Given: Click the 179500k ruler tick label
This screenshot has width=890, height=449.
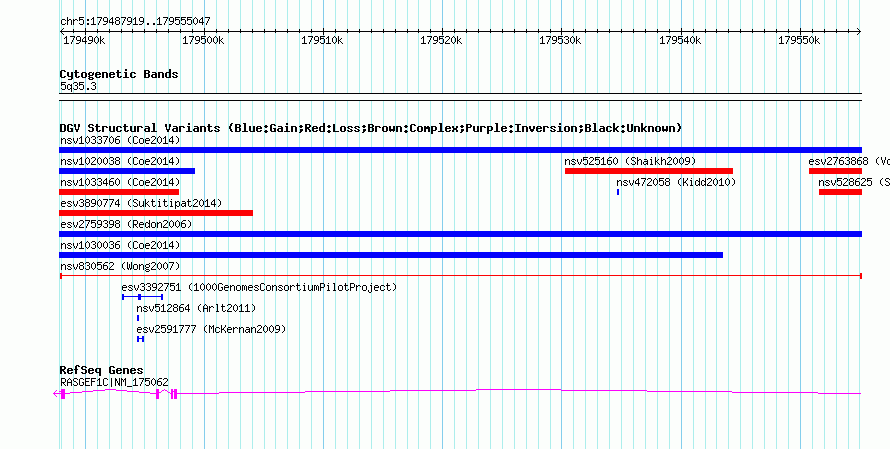Looking at the screenshot, I should (x=203, y=41).
